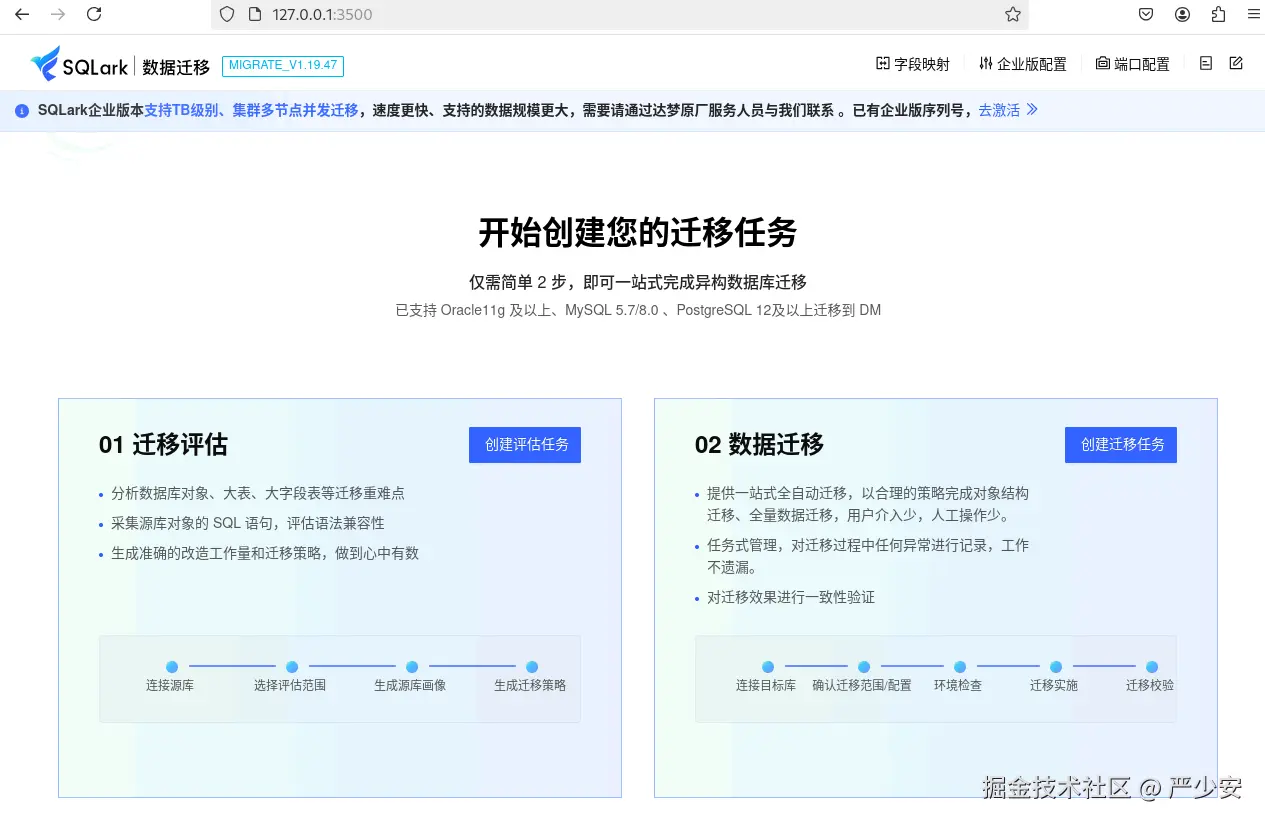Screen dimensions: 1265x824
Task: Click the info icon in banner
Action: click(22, 111)
